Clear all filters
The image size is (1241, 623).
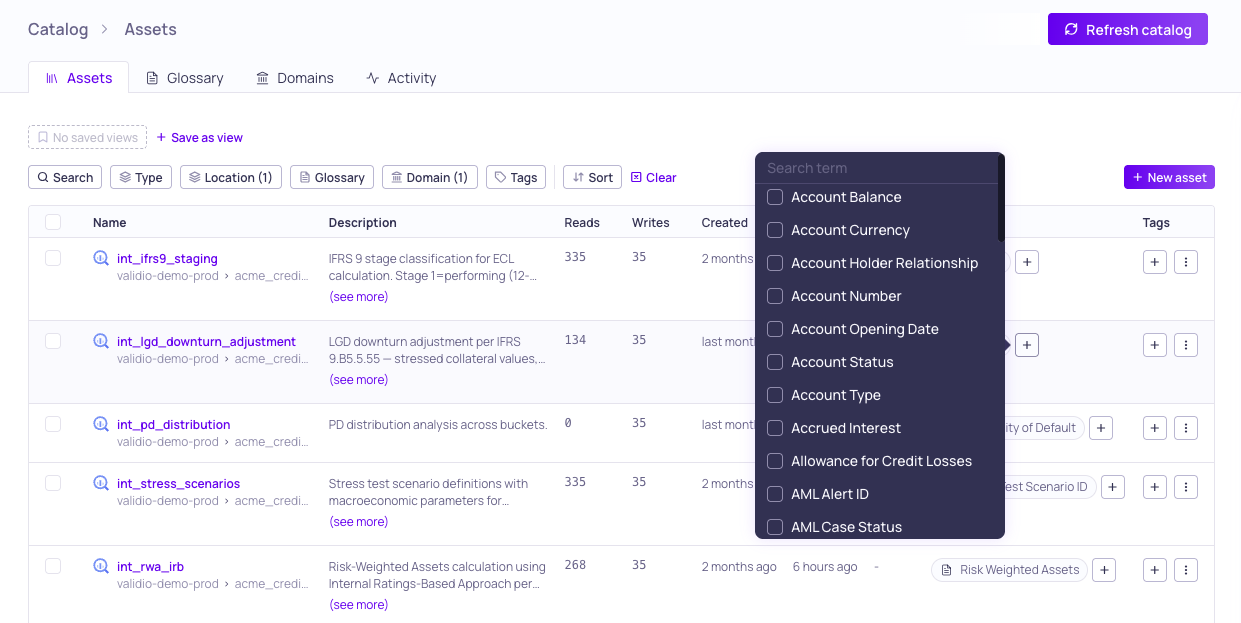point(653,177)
